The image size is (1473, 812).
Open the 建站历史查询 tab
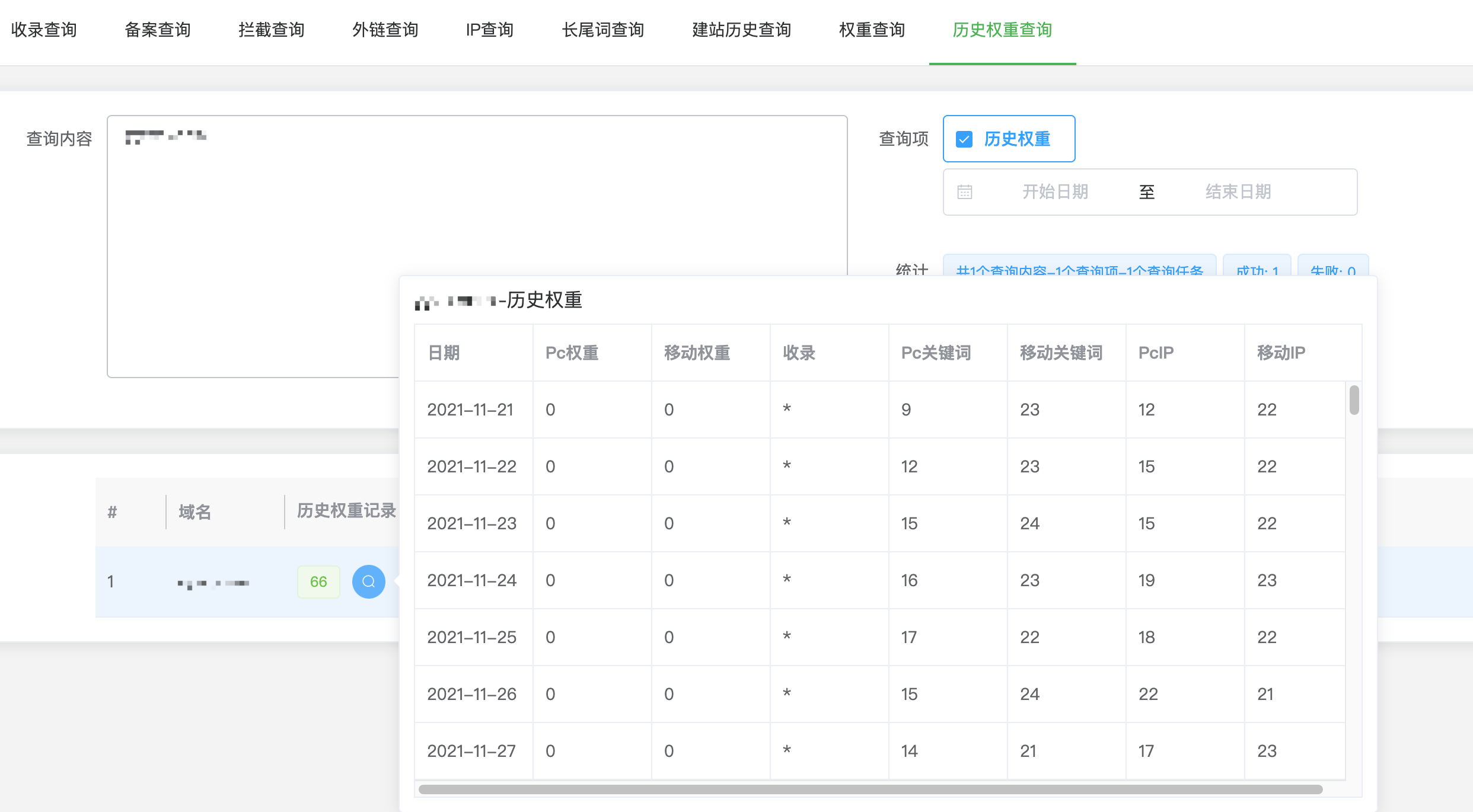pos(742,30)
